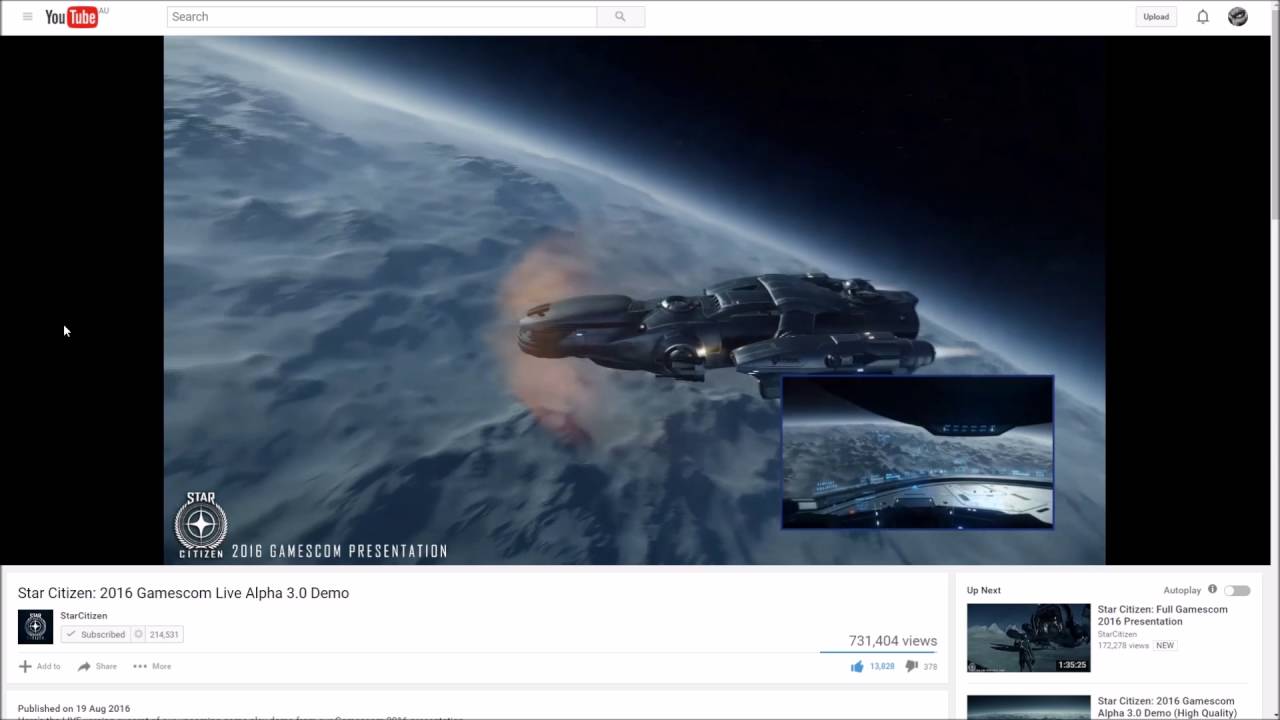This screenshot has width=1280, height=720.
Task: Click the Up Next label
Action: click(984, 590)
